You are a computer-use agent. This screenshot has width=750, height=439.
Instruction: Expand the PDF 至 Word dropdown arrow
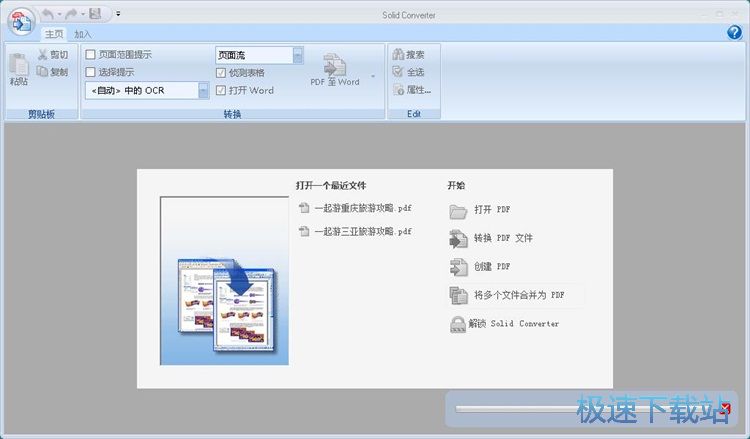click(373, 76)
